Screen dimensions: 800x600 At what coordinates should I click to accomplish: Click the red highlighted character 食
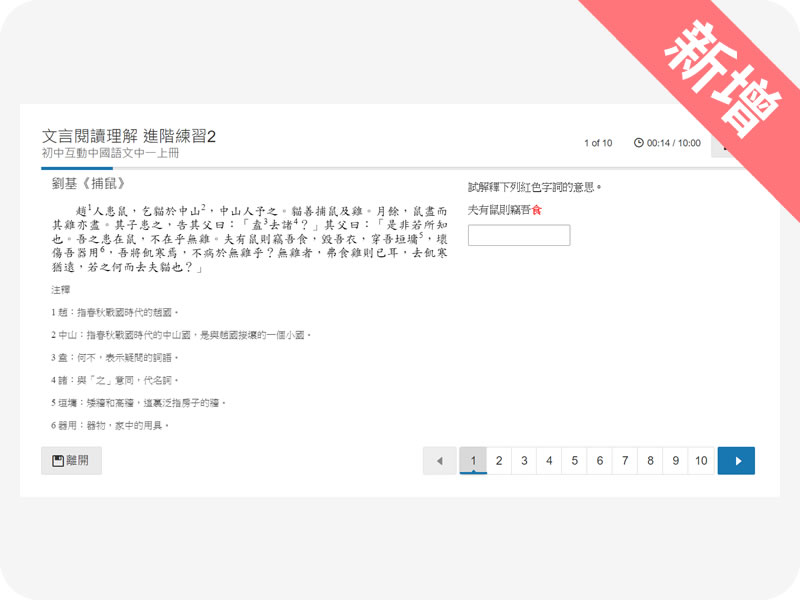coord(537,210)
